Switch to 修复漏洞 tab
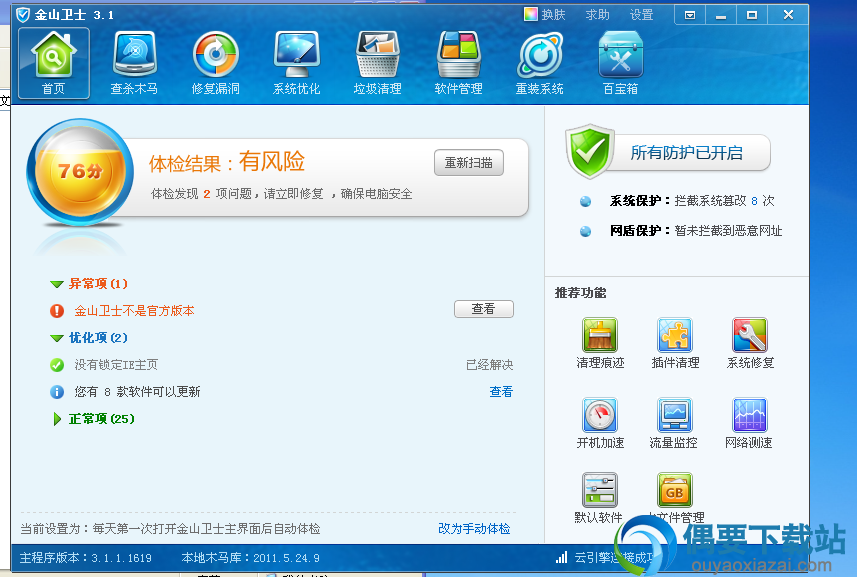 [x=215, y=63]
